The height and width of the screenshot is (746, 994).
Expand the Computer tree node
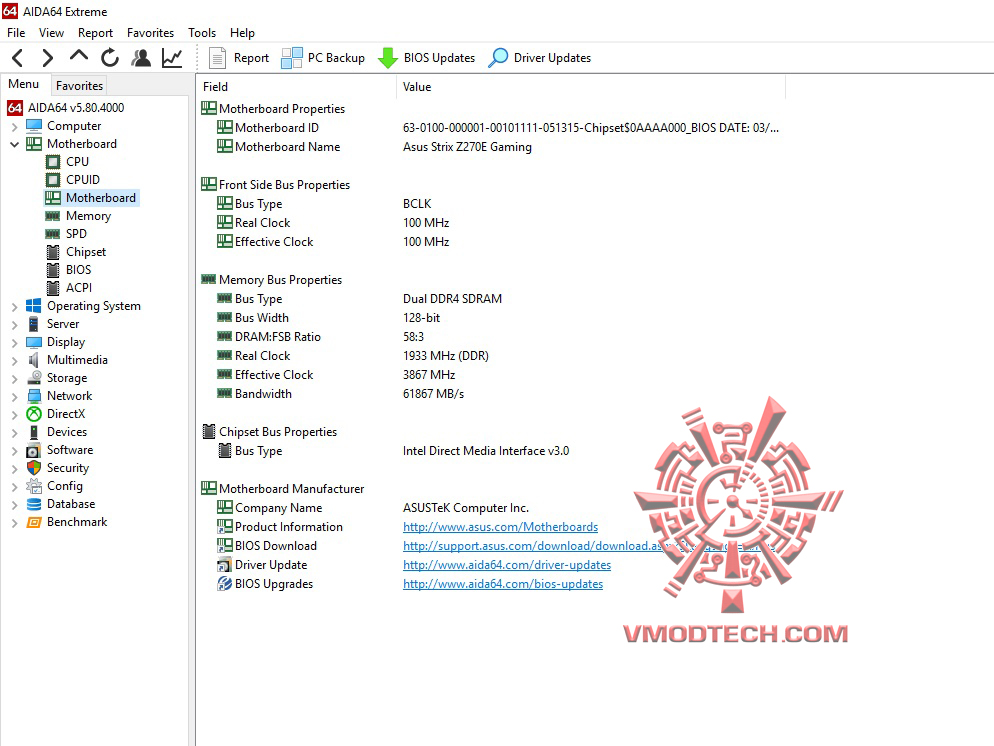(15, 127)
